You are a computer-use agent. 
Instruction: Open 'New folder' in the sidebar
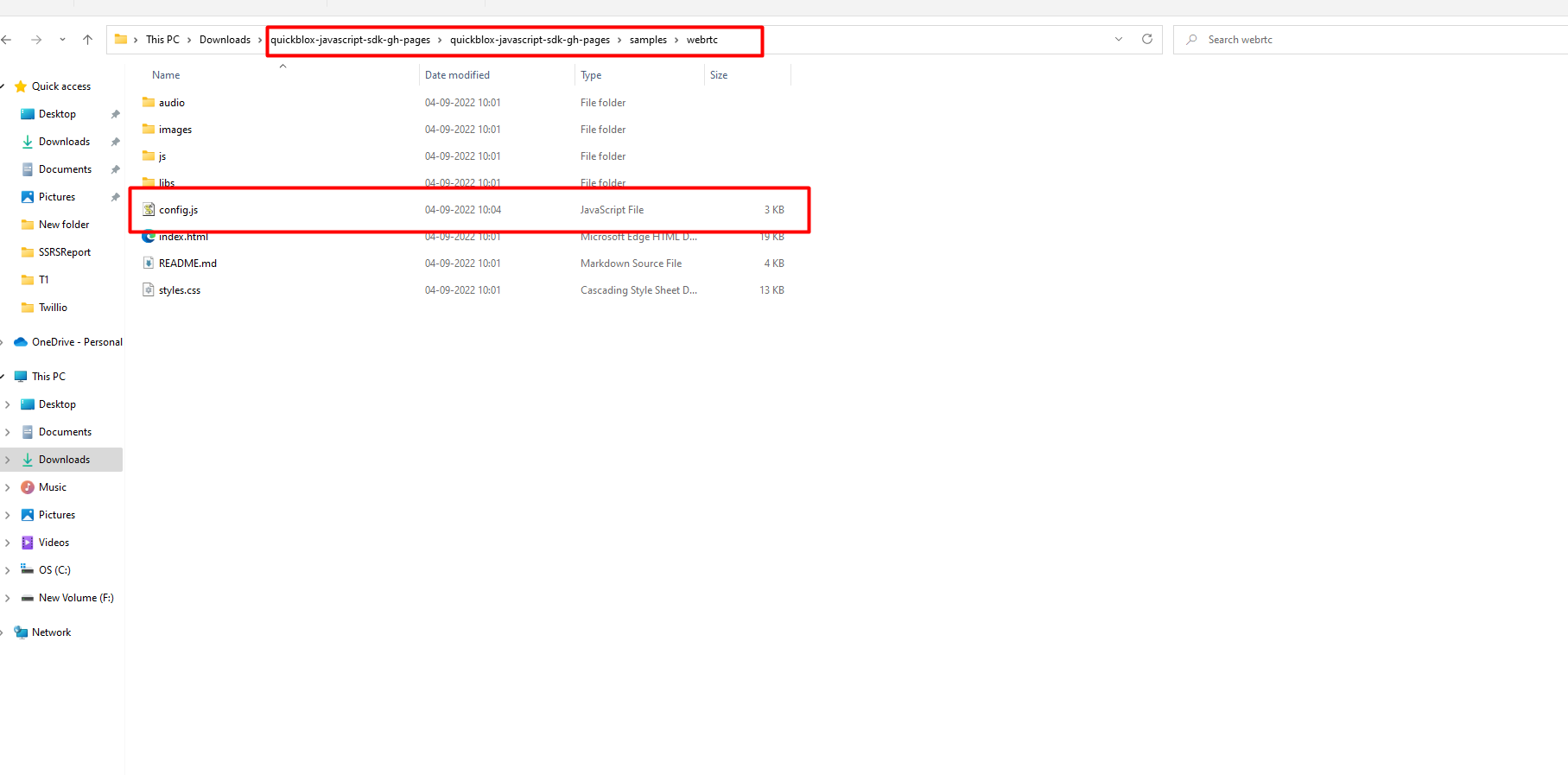click(64, 225)
